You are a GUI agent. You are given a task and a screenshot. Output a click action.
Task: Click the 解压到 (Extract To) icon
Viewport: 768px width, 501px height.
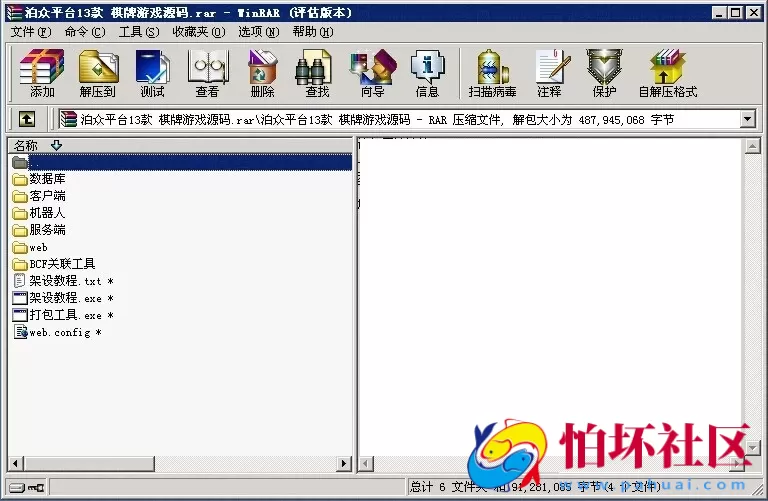[x=98, y=73]
